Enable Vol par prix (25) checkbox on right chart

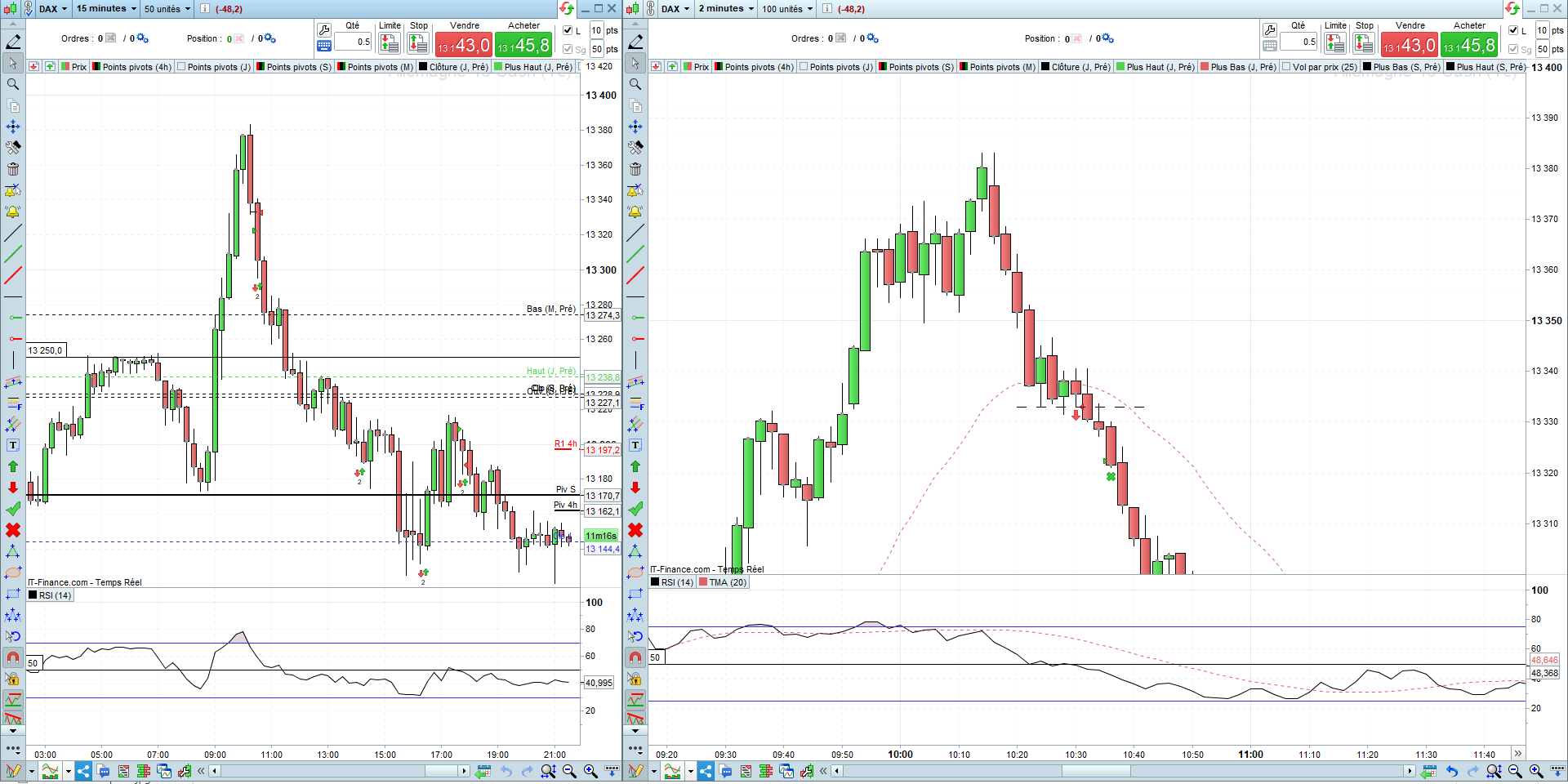pyautogui.click(x=1286, y=67)
